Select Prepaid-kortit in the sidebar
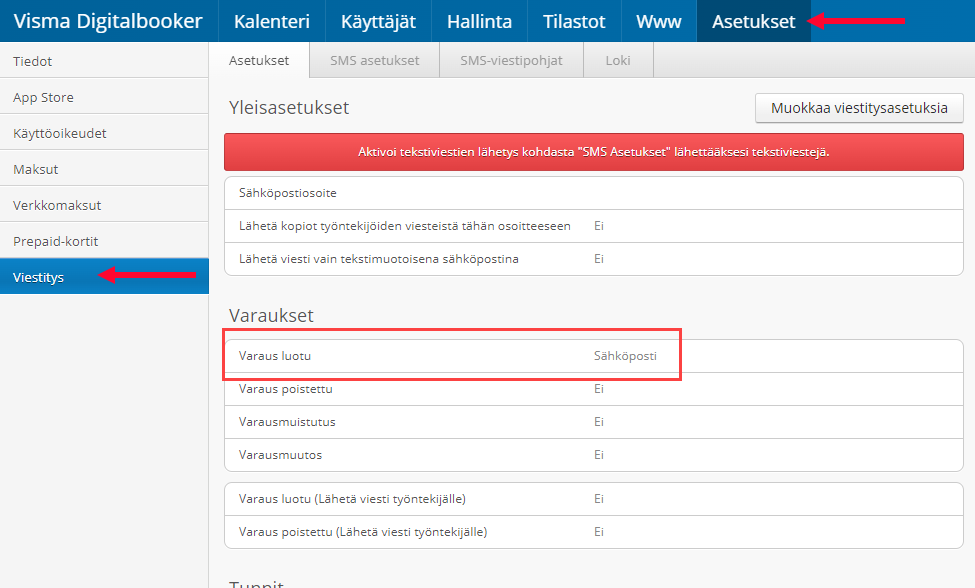 (55, 241)
